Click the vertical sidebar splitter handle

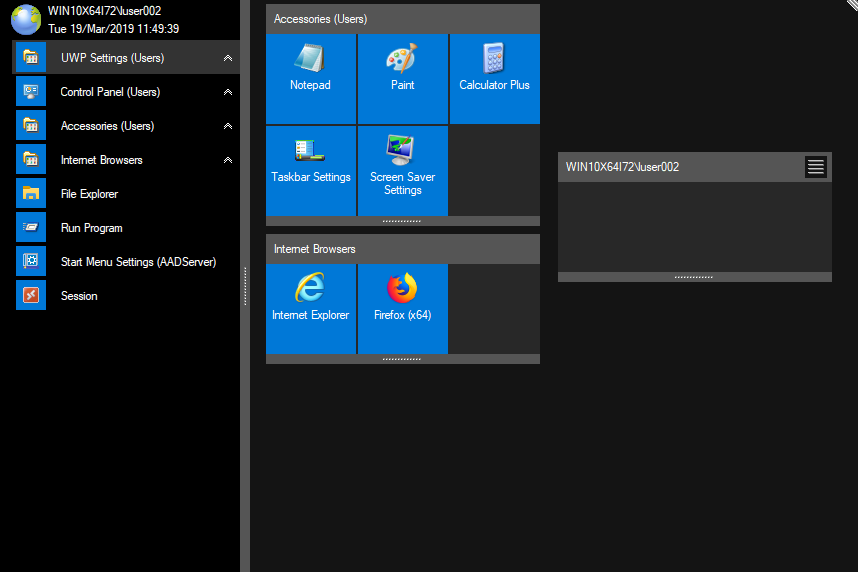tap(244, 286)
